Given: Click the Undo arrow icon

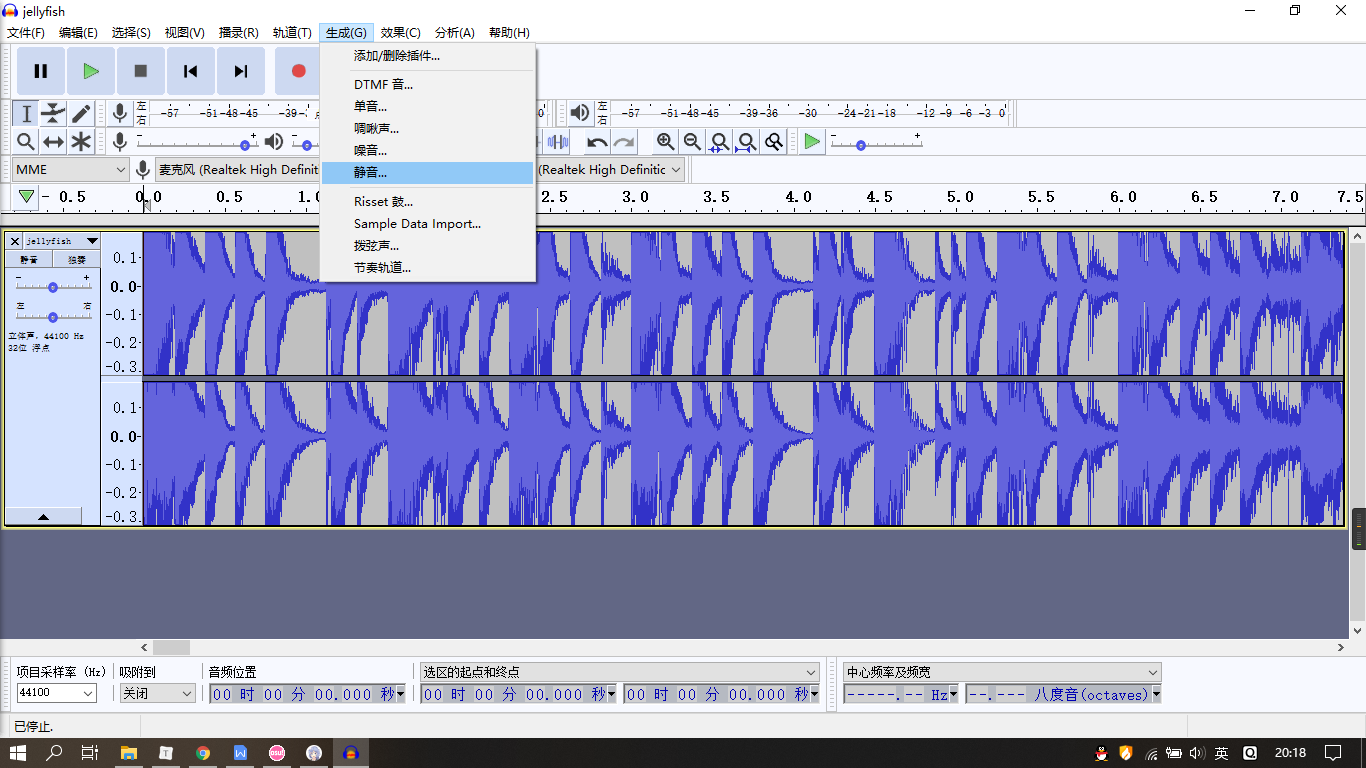Looking at the screenshot, I should (597, 142).
